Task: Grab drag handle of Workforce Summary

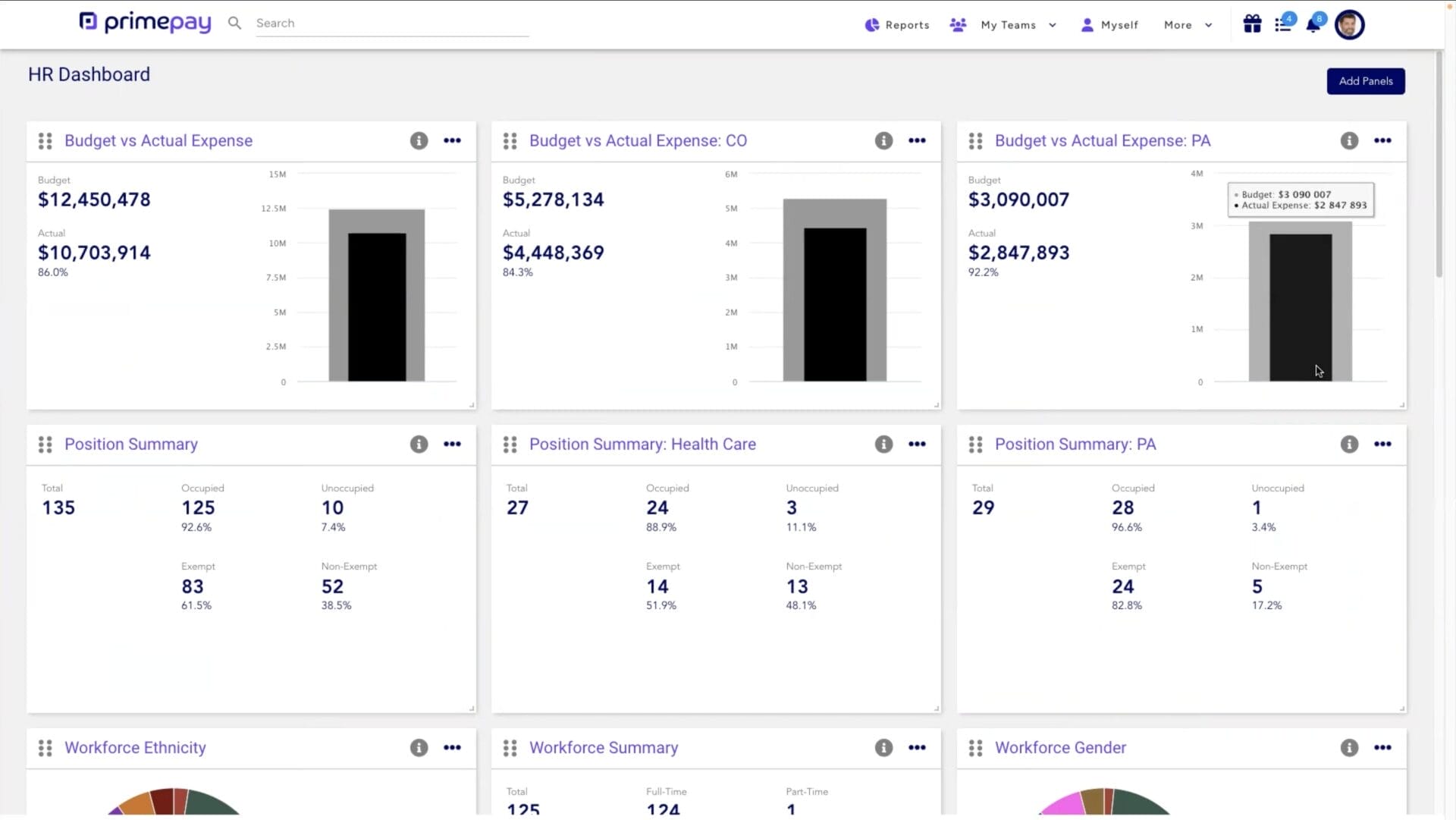Action: pos(510,748)
